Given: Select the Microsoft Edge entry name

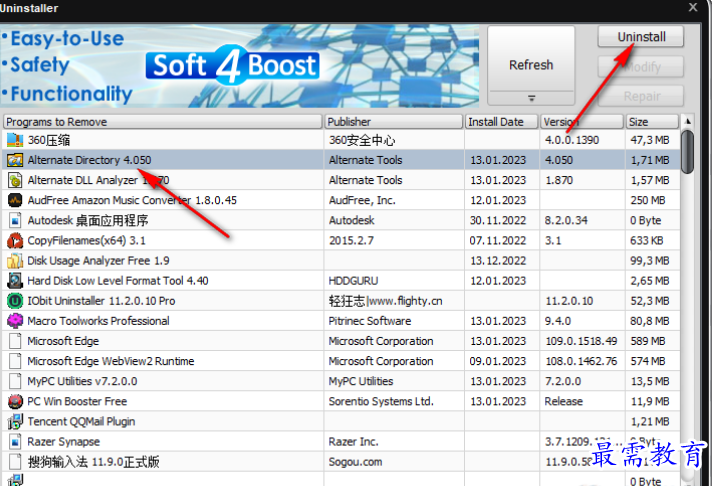Looking at the screenshot, I should [63, 341].
